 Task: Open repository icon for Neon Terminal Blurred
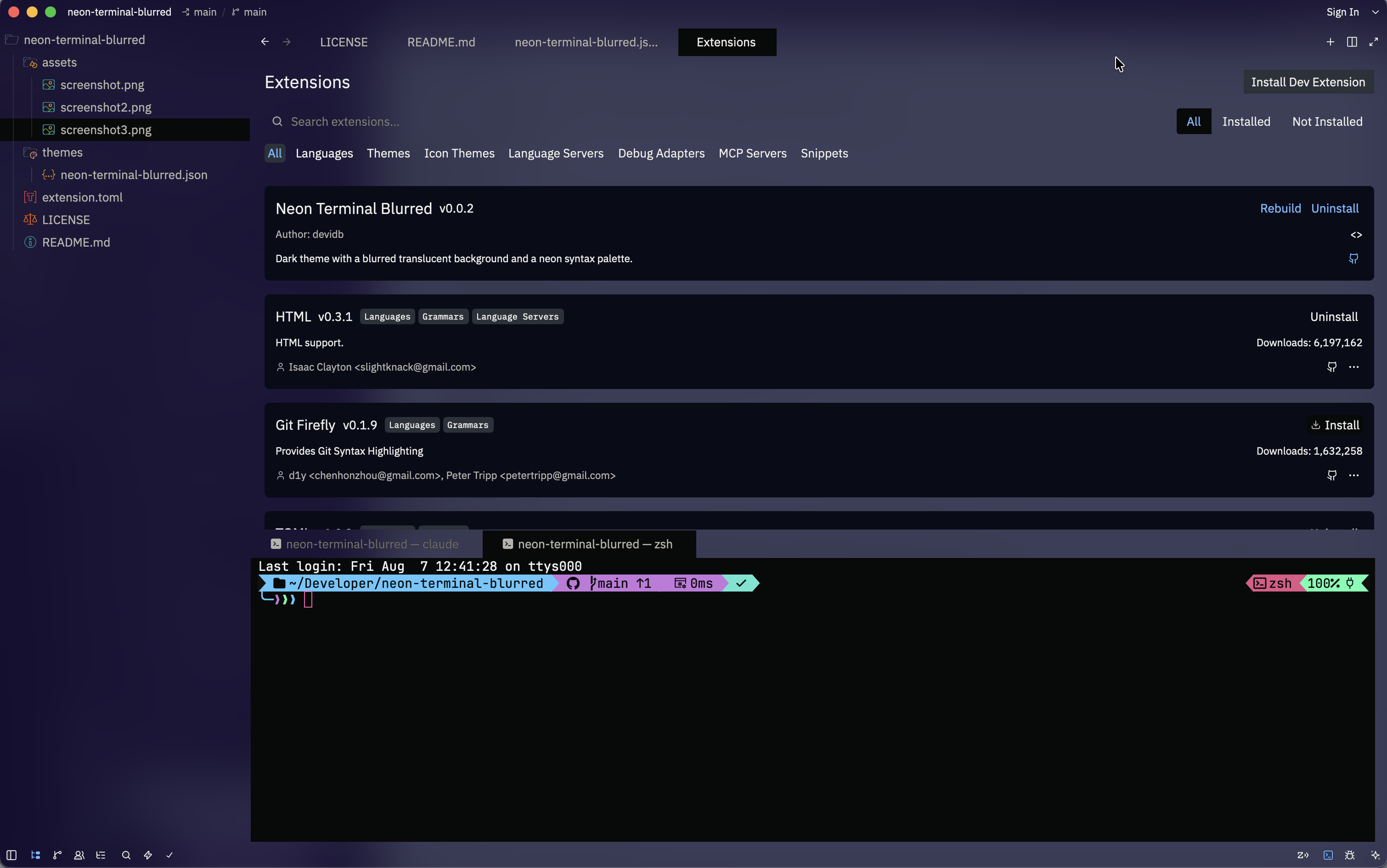[x=1354, y=258]
